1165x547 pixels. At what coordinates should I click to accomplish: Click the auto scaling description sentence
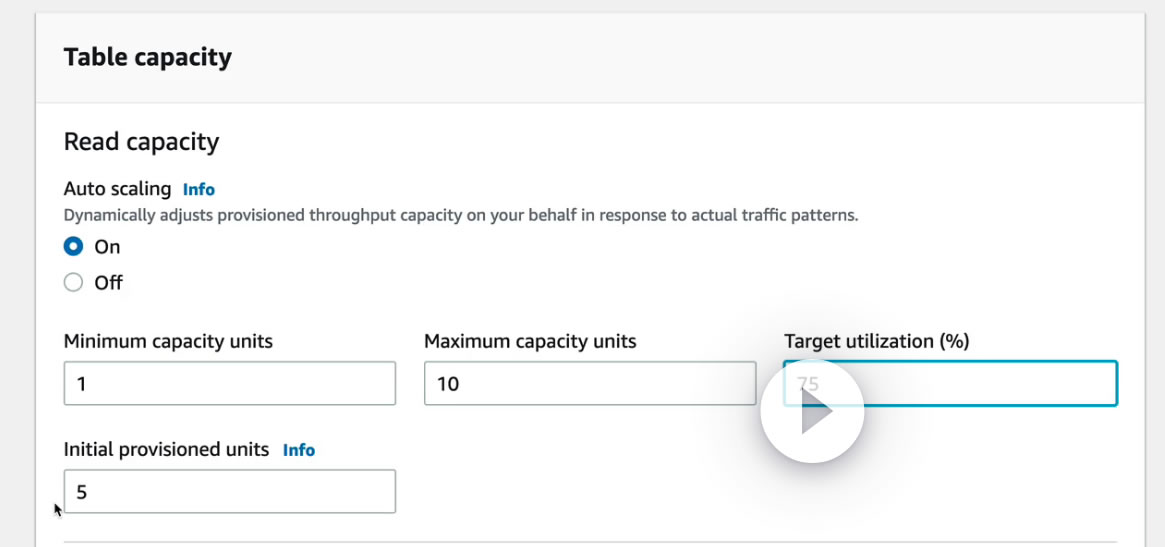tap(460, 215)
